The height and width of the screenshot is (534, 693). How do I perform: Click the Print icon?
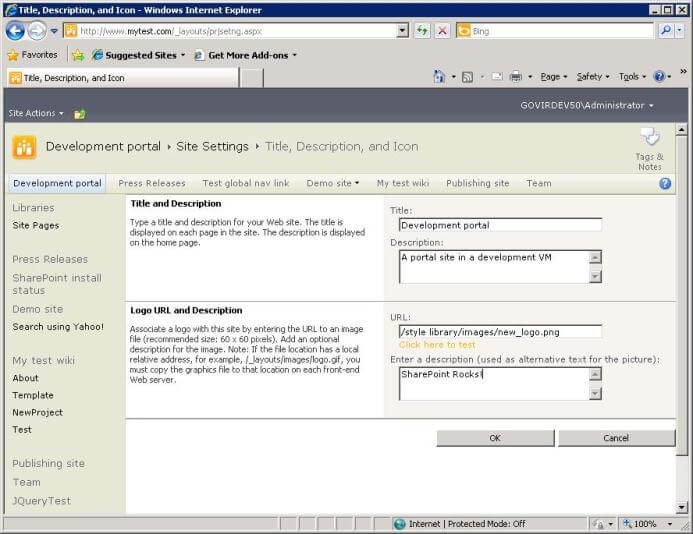coord(515,77)
